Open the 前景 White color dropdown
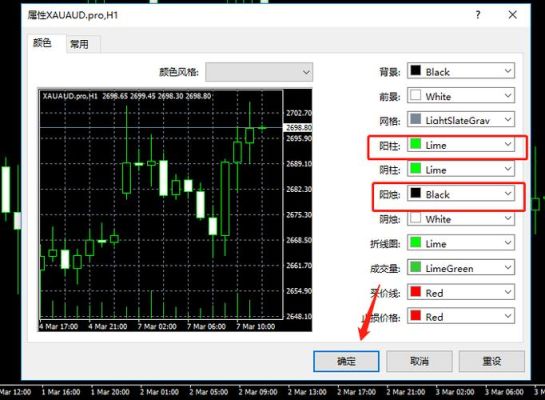The width and height of the screenshot is (545, 400). tap(461, 96)
